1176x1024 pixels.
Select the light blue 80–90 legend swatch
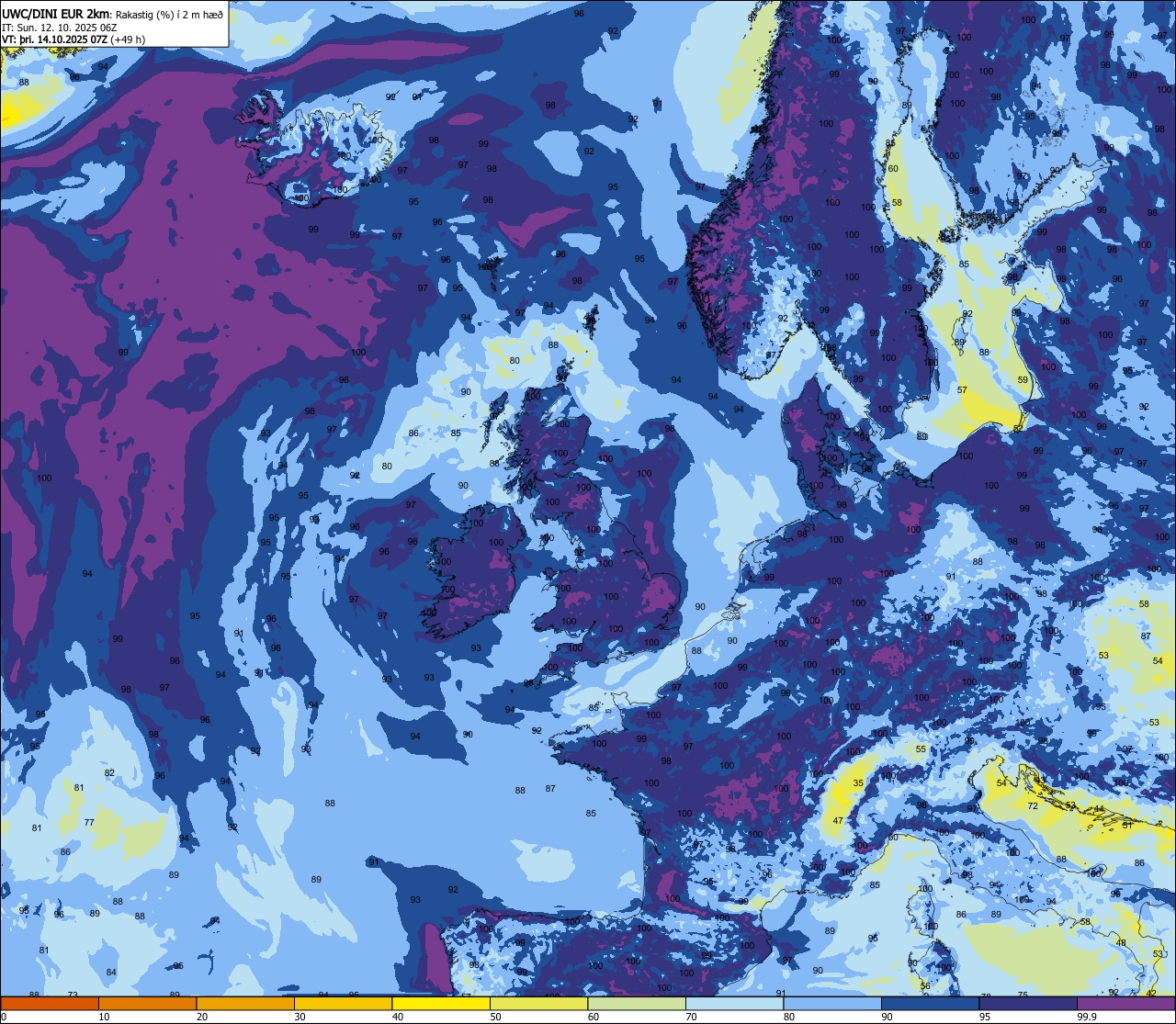[x=832, y=1004]
